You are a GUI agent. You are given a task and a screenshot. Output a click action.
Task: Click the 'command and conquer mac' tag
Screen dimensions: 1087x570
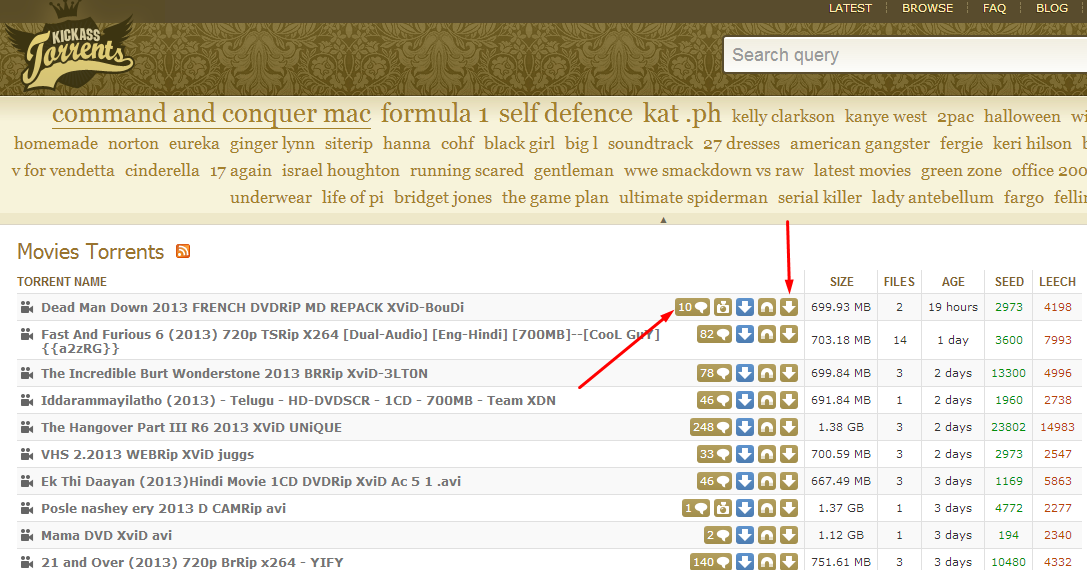click(211, 114)
